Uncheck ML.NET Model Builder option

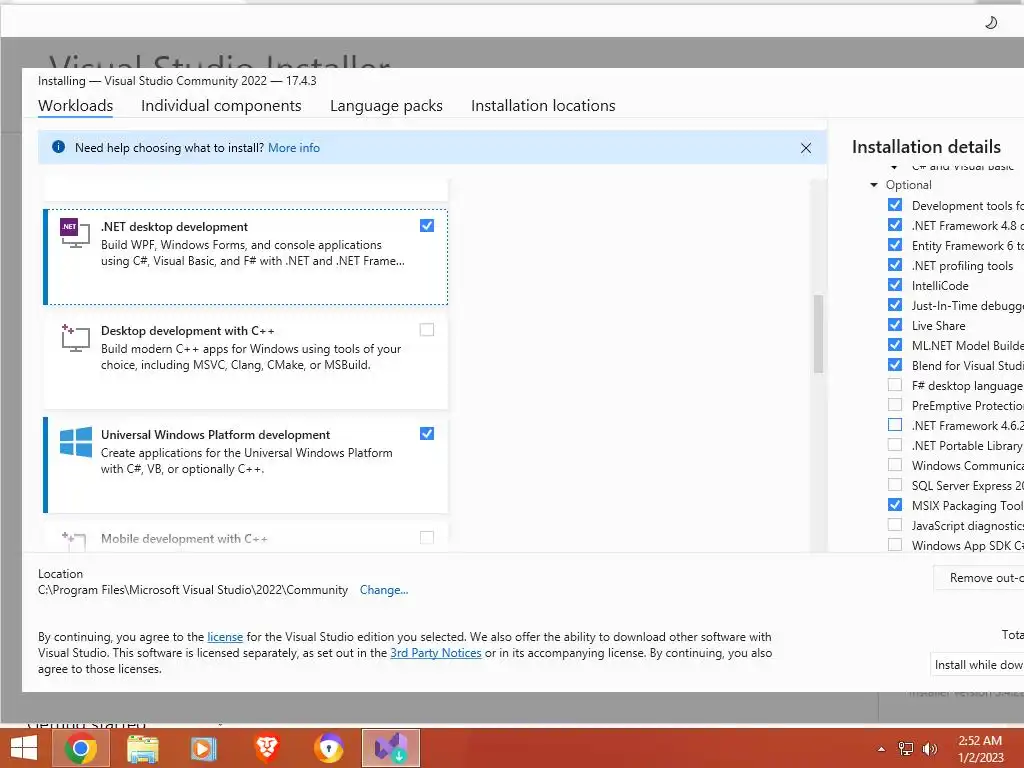895,345
